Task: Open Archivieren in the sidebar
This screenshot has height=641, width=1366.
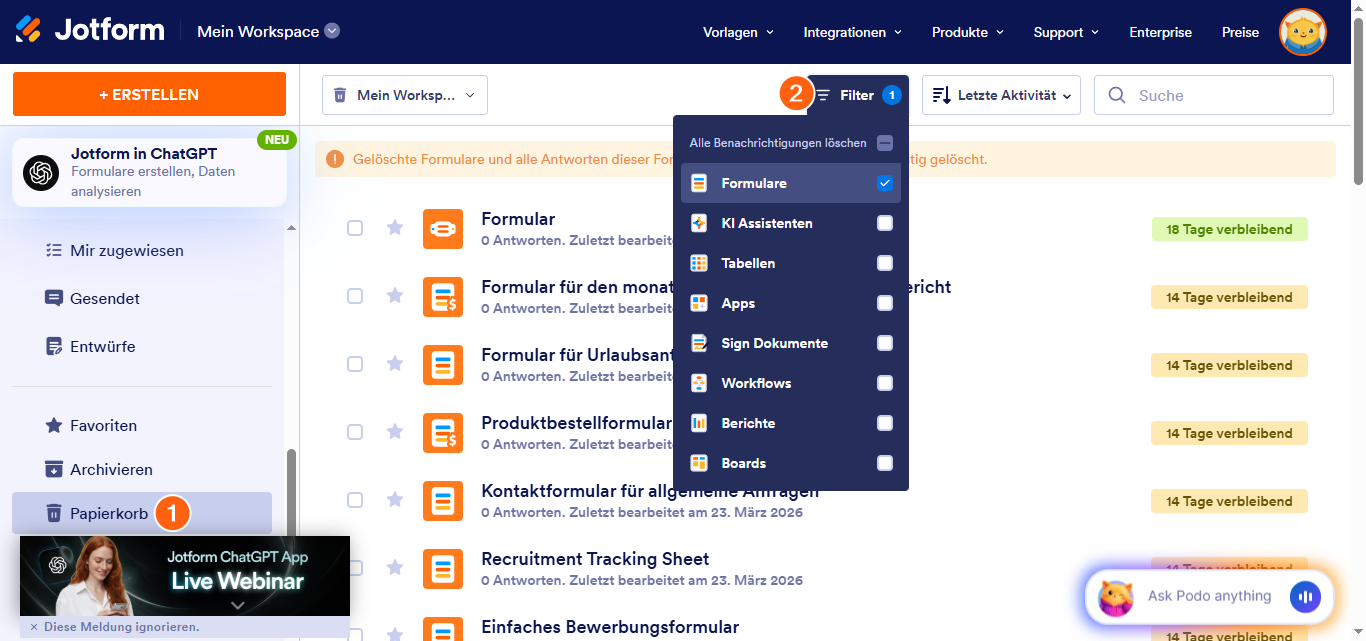Action: (110, 470)
